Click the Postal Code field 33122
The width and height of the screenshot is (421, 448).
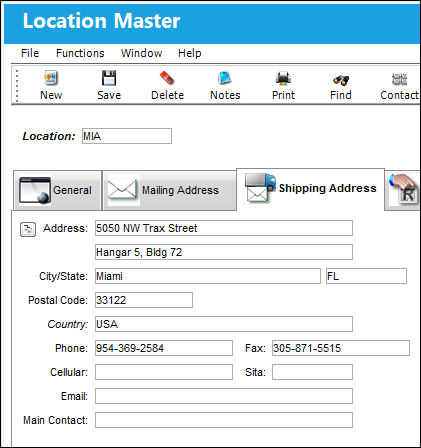(144, 300)
